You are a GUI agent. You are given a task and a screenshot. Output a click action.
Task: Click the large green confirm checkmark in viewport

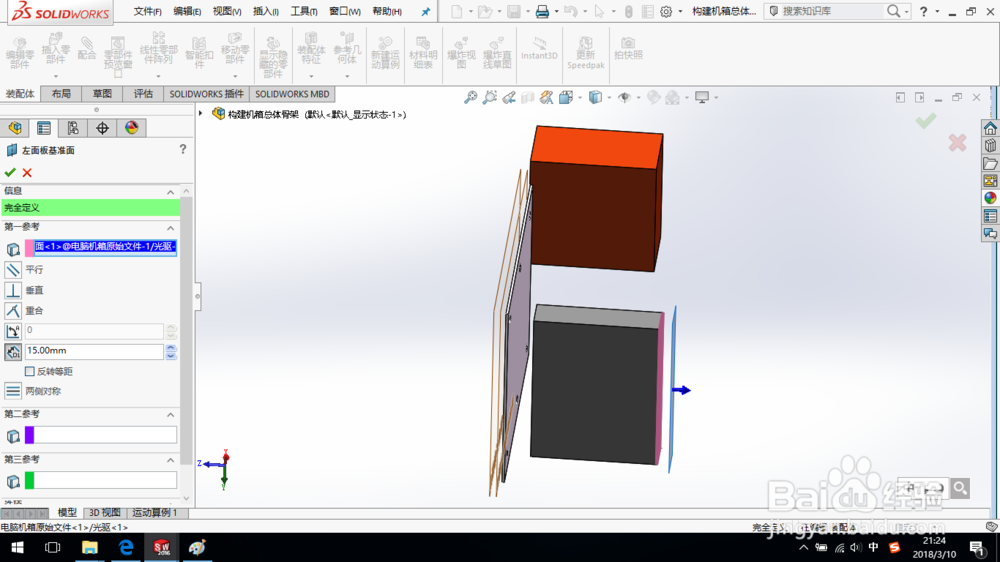(x=925, y=121)
